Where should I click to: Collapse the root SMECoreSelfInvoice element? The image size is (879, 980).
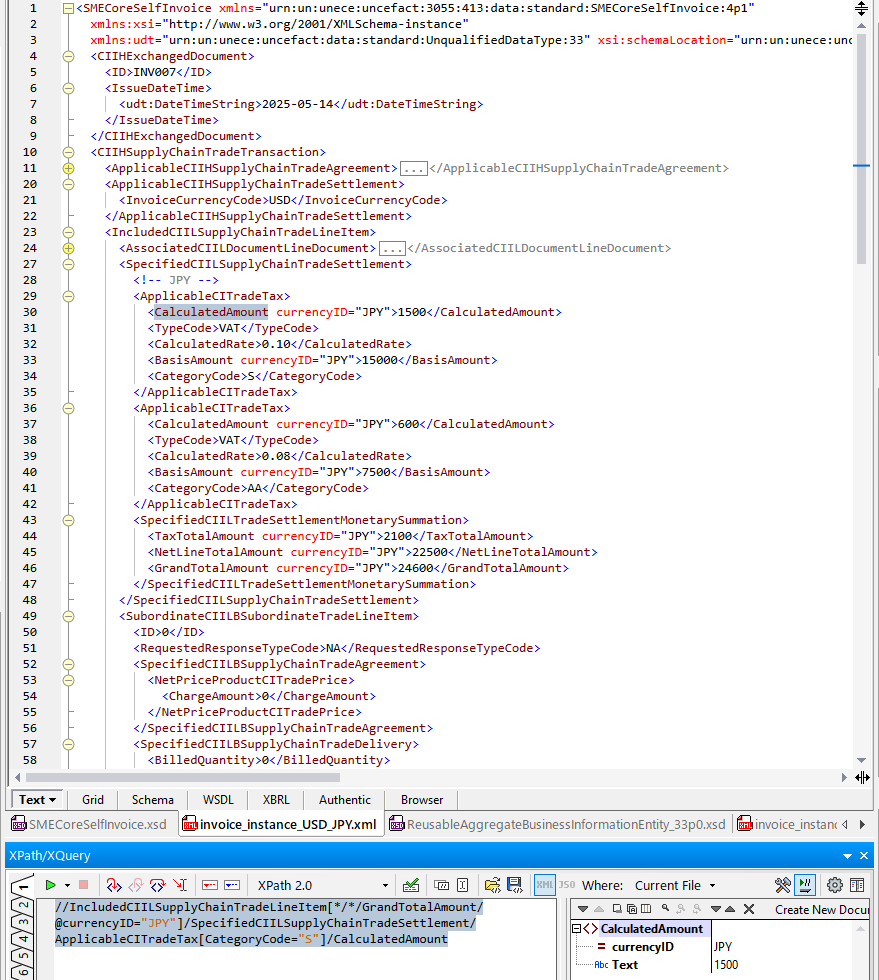(x=69, y=9)
